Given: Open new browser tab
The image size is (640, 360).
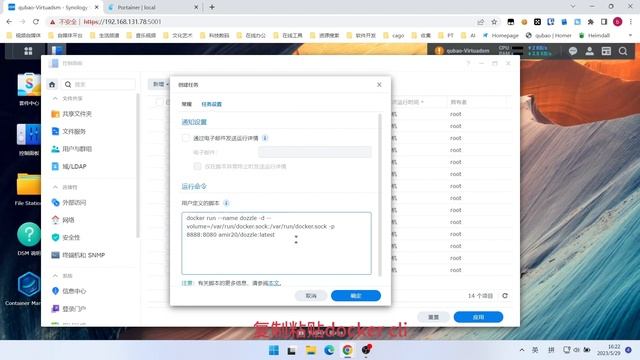Looking at the screenshot, I should click(x=212, y=7).
